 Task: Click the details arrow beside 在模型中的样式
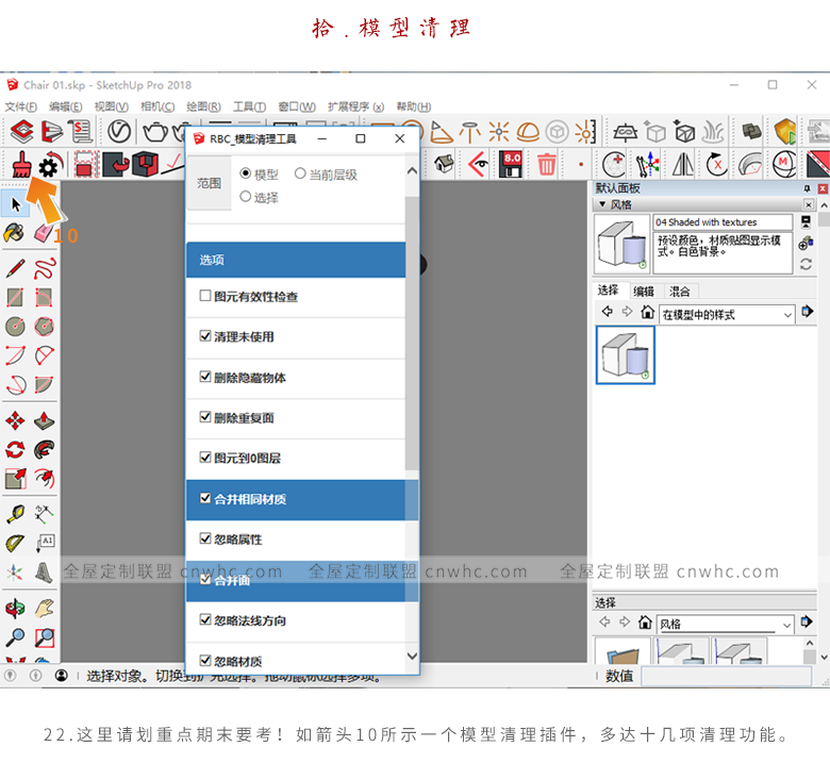[x=807, y=312]
